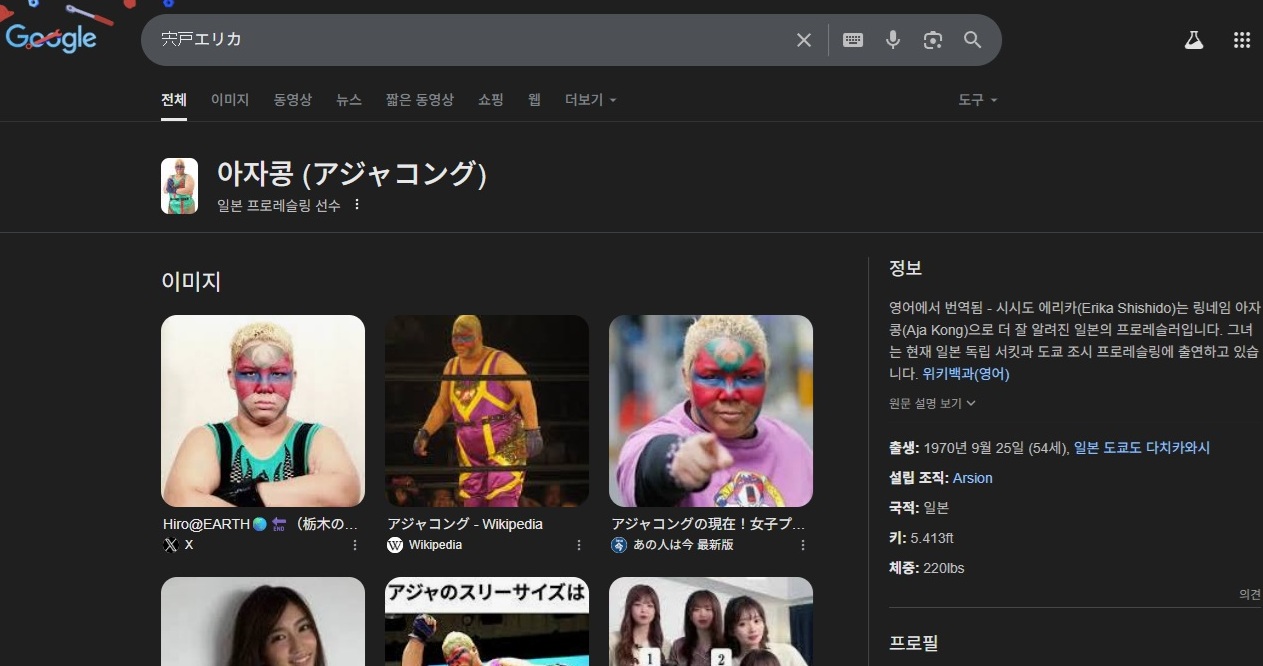Switch to the 웹 tab
This screenshot has height=666, width=1263.
click(535, 100)
